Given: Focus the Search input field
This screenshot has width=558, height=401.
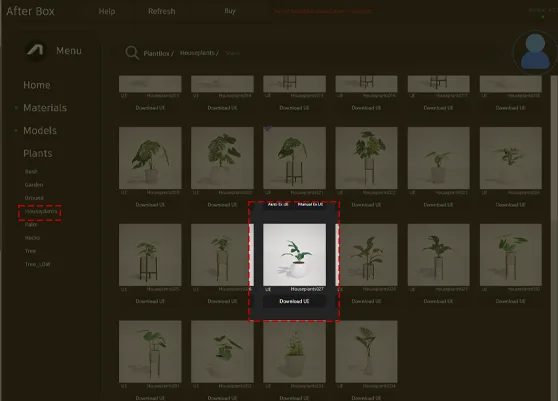Looking at the screenshot, I should click(x=232, y=53).
